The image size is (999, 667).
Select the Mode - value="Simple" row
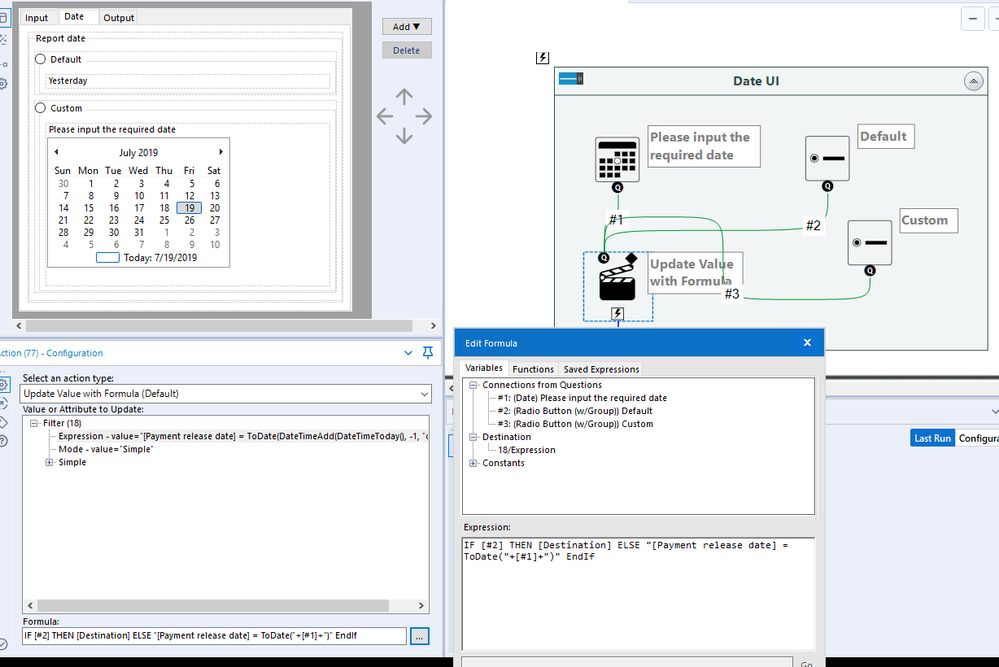106,449
